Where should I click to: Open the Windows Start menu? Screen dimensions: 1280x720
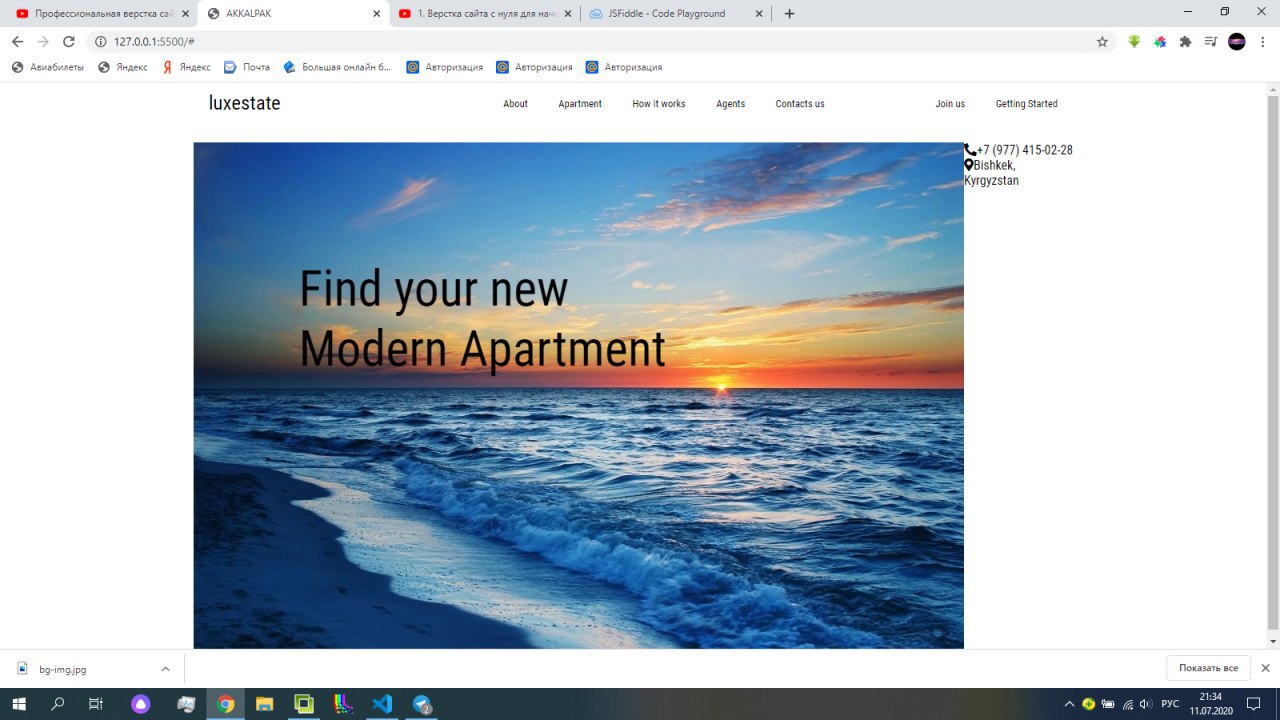[19, 704]
